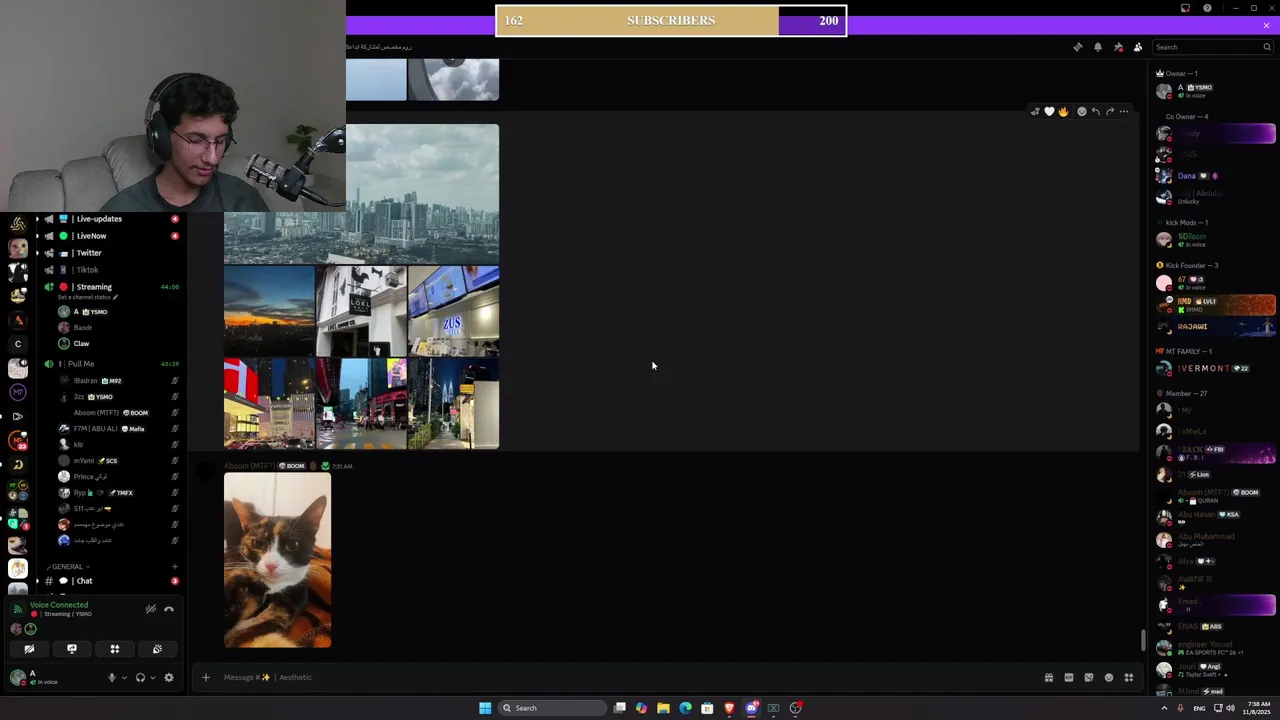Open microphone input options dropdown
The width and height of the screenshot is (1280, 720).
pyautogui.click(x=124, y=678)
